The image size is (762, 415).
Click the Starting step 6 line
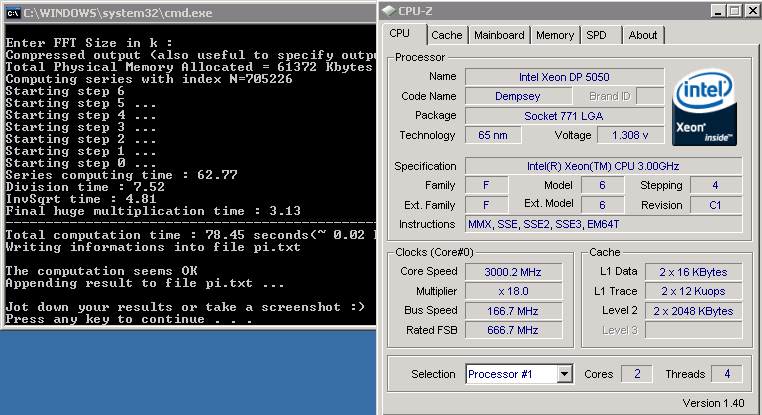click(x=65, y=91)
